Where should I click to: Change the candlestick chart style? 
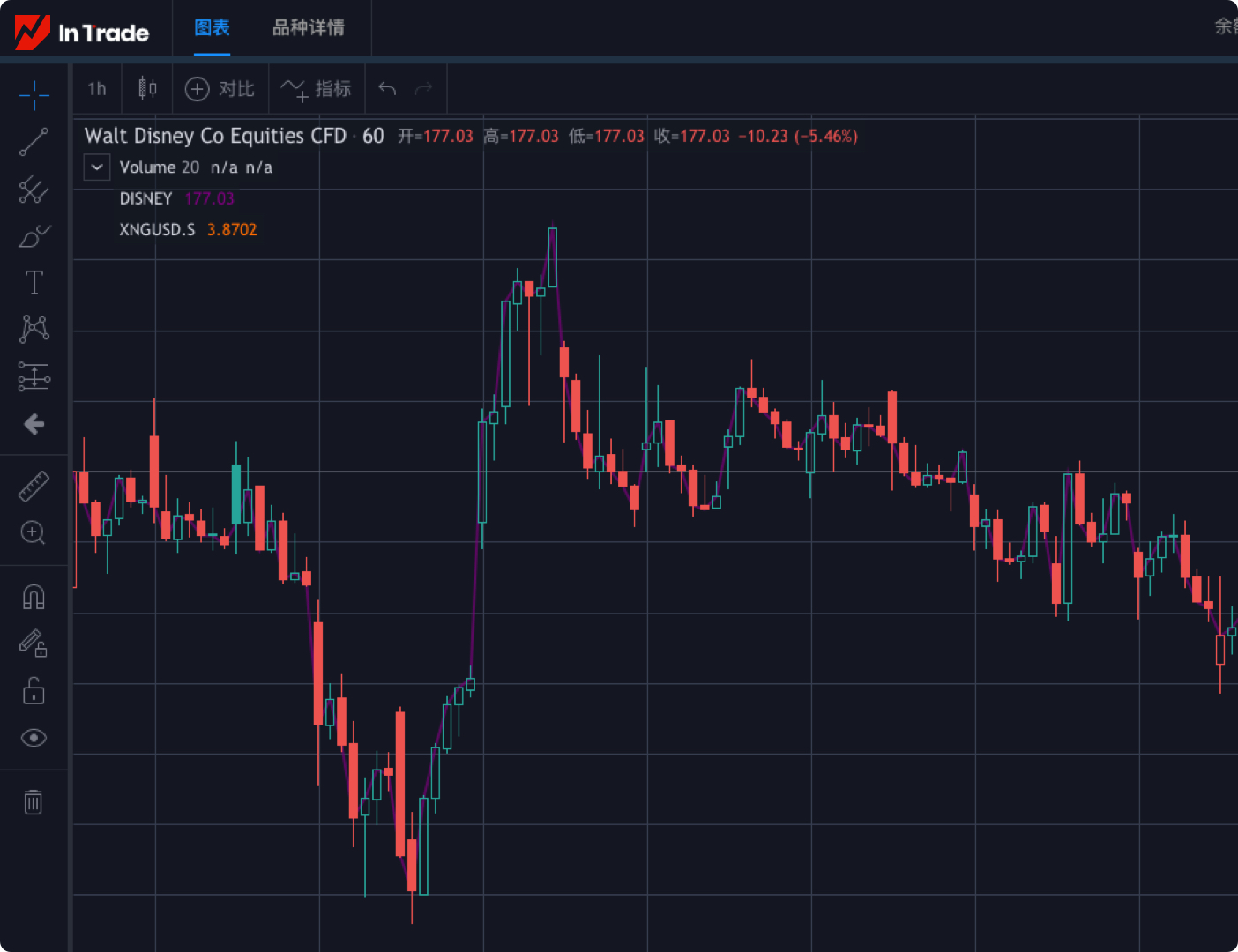(x=147, y=88)
